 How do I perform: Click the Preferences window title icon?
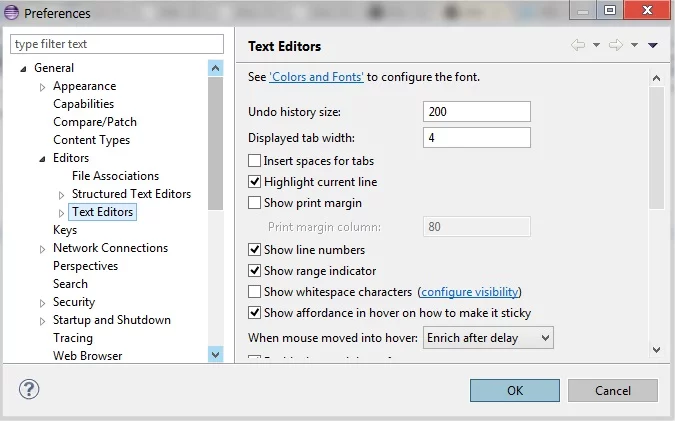tap(12, 13)
